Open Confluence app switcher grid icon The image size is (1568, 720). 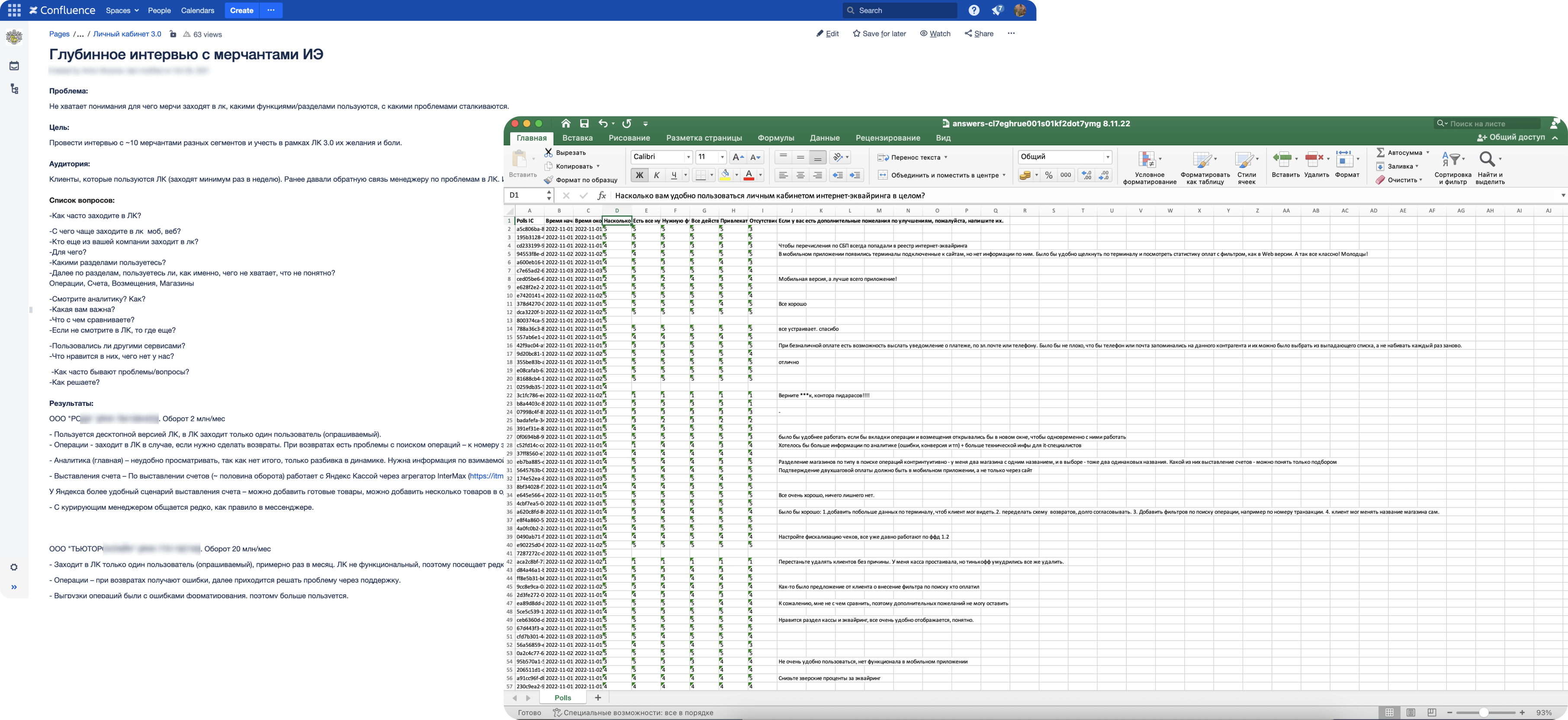coord(14,10)
